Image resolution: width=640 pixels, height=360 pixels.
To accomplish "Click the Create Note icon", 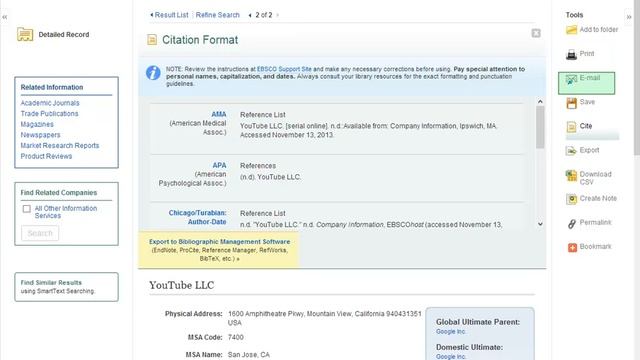I will pos(571,199).
